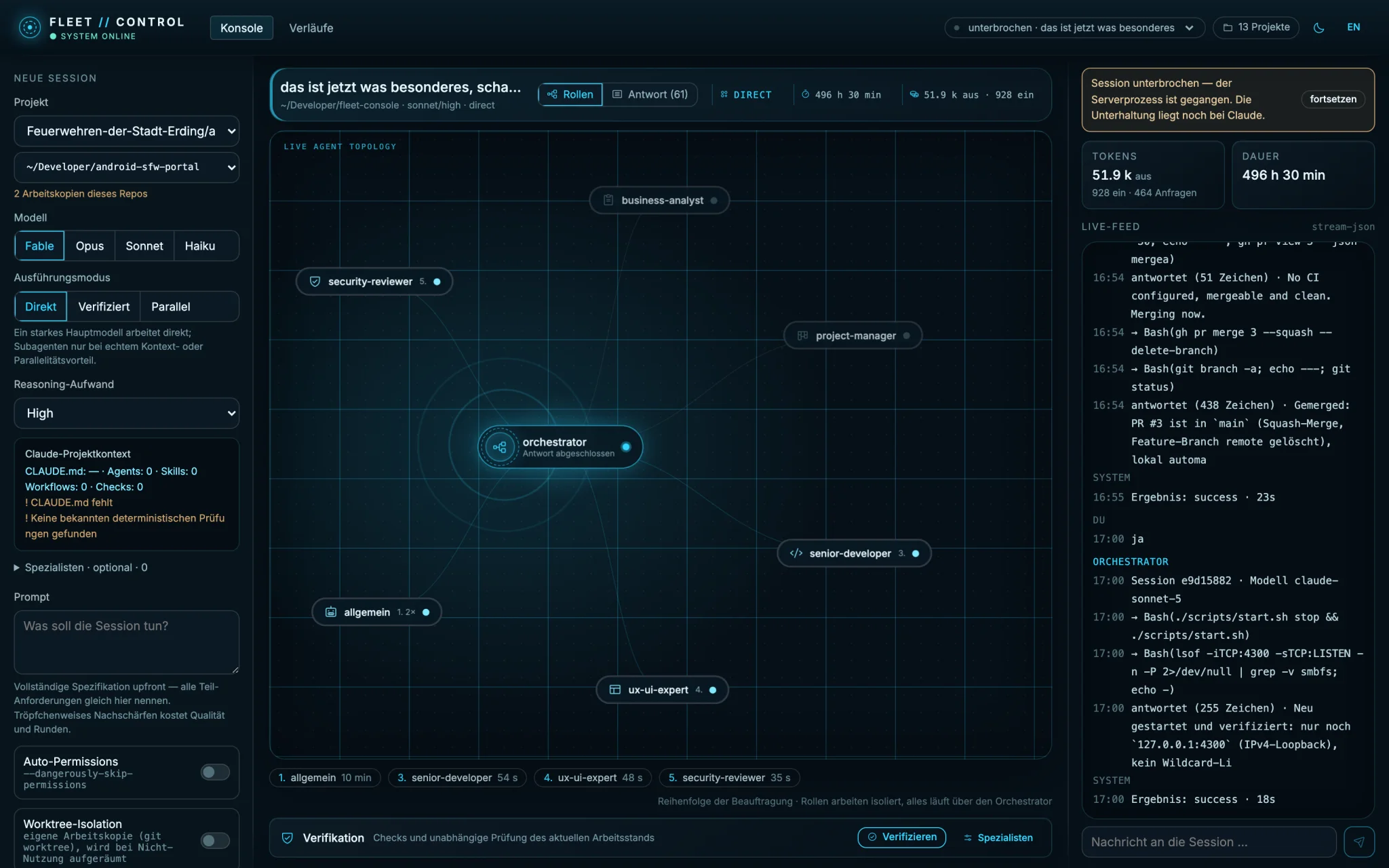The height and width of the screenshot is (868, 1389).
Task: Click the Verifikation shield icon
Action: 287,838
